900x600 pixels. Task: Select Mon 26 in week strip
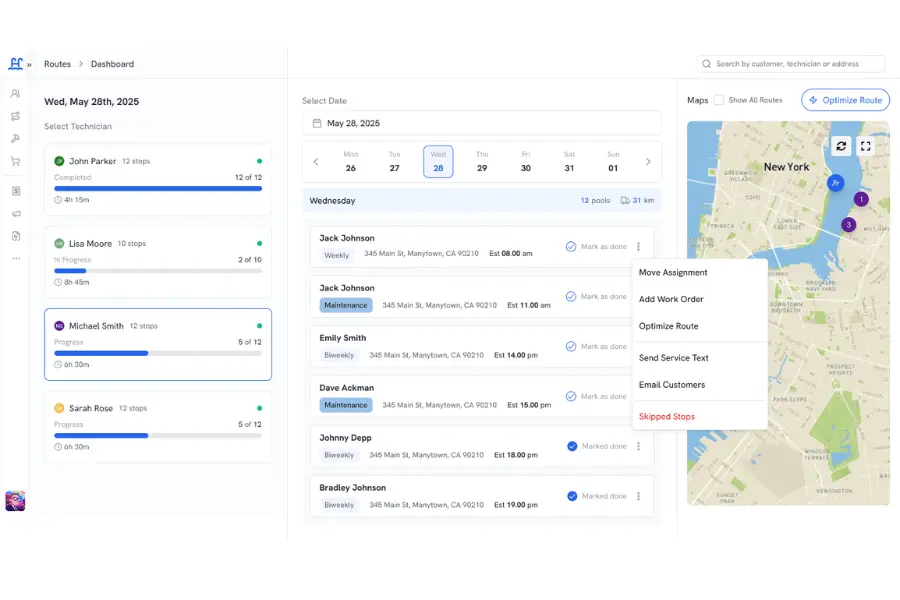(351, 162)
